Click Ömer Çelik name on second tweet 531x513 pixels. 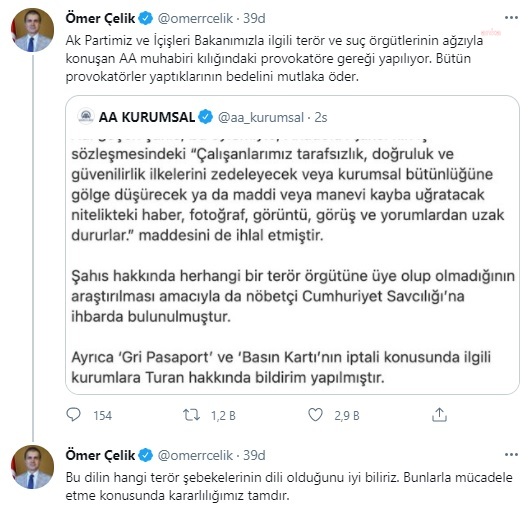pos(100,455)
